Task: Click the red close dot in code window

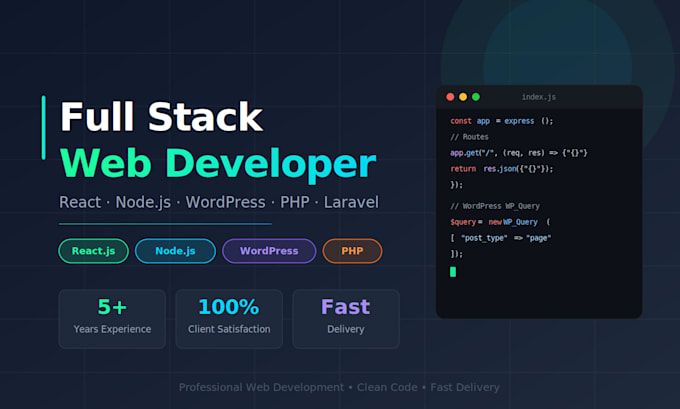Action: coord(450,97)
